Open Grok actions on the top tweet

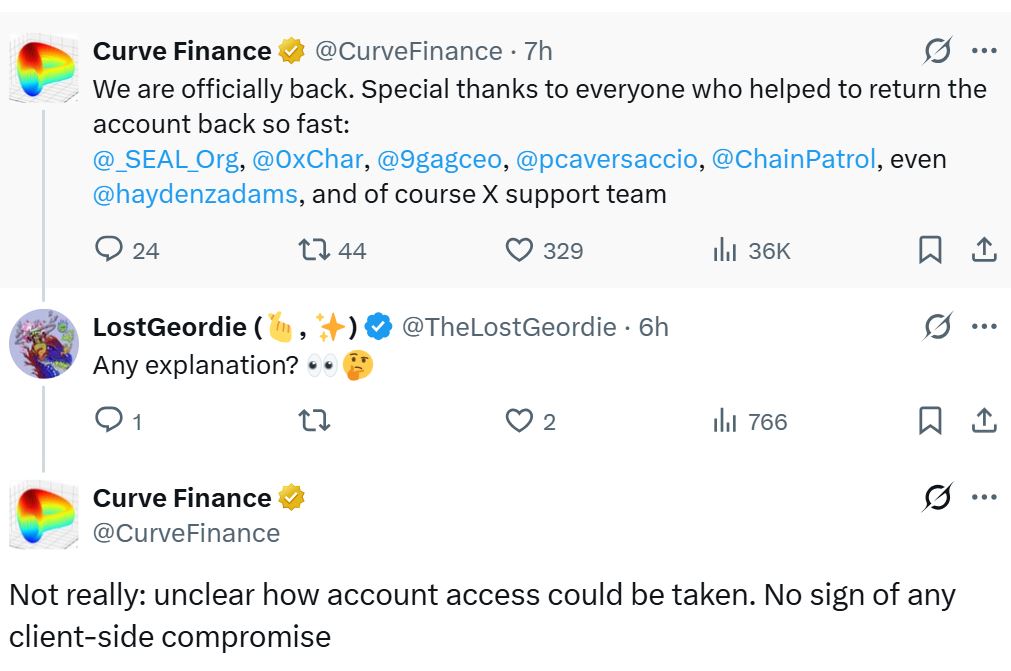[938, 50]
